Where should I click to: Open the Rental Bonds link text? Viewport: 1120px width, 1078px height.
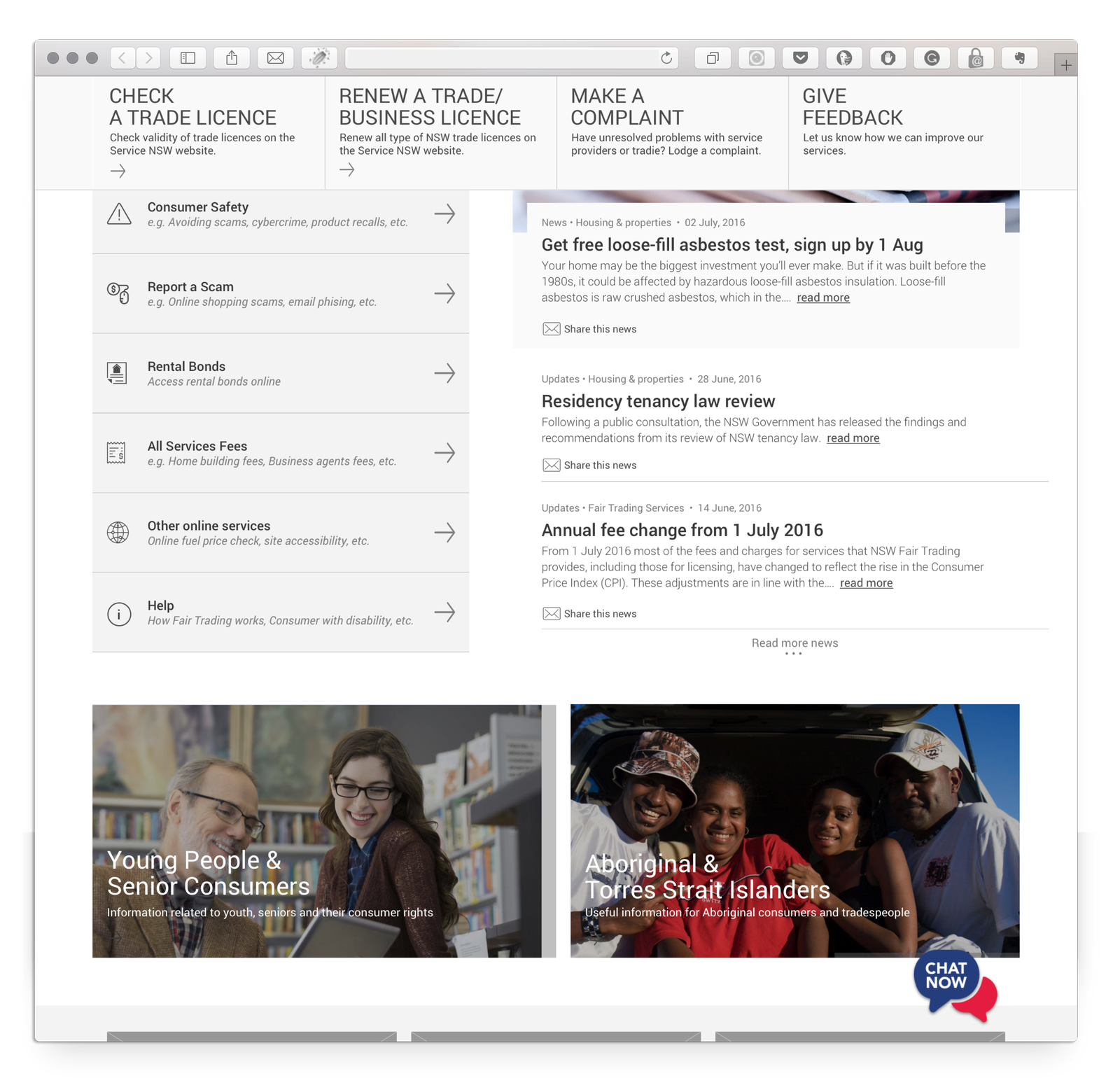click(x=186, y=367)
